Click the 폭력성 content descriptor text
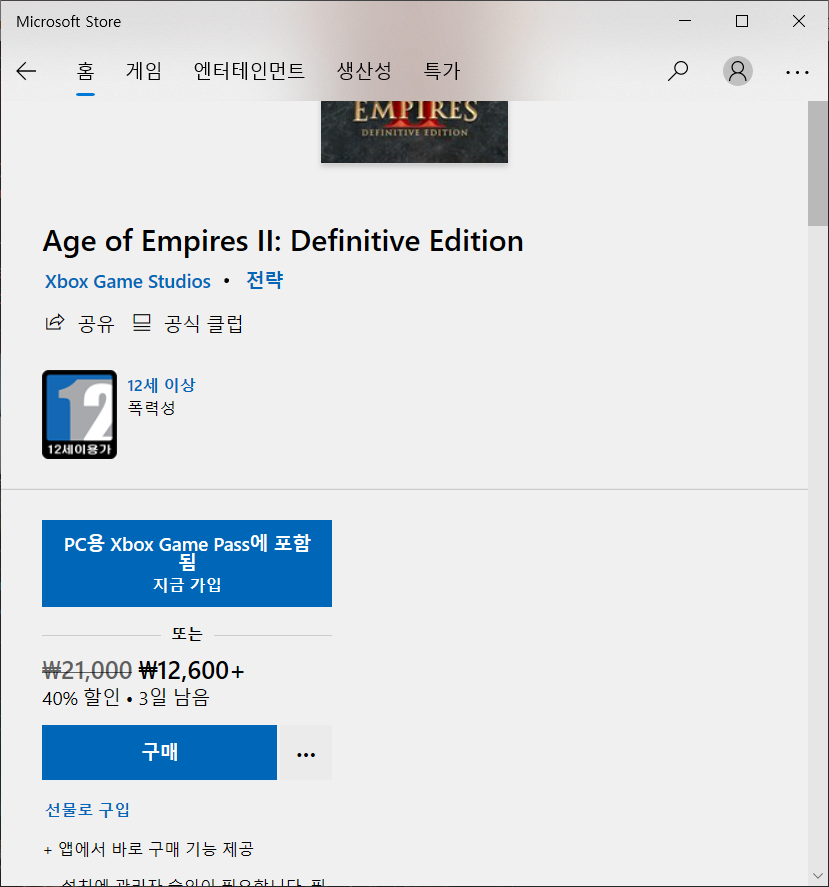 coord(152,408)
